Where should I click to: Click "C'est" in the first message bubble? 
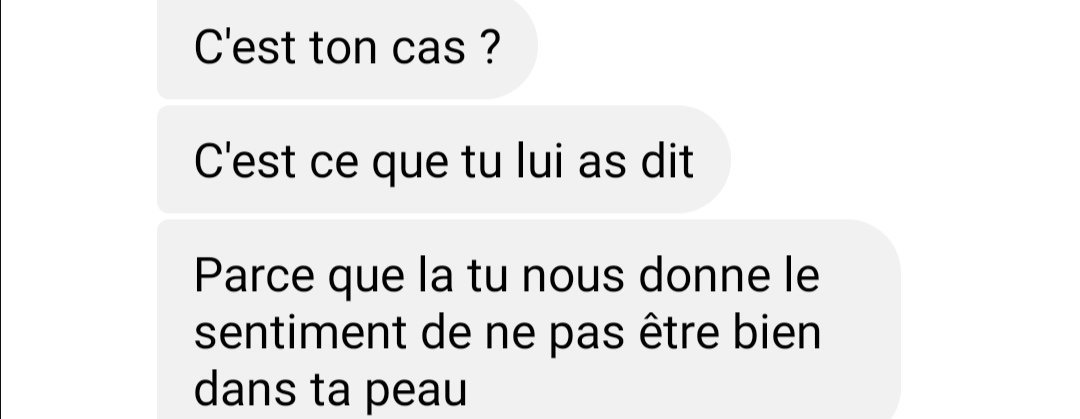pyautogui.click(x=245, y=48)
